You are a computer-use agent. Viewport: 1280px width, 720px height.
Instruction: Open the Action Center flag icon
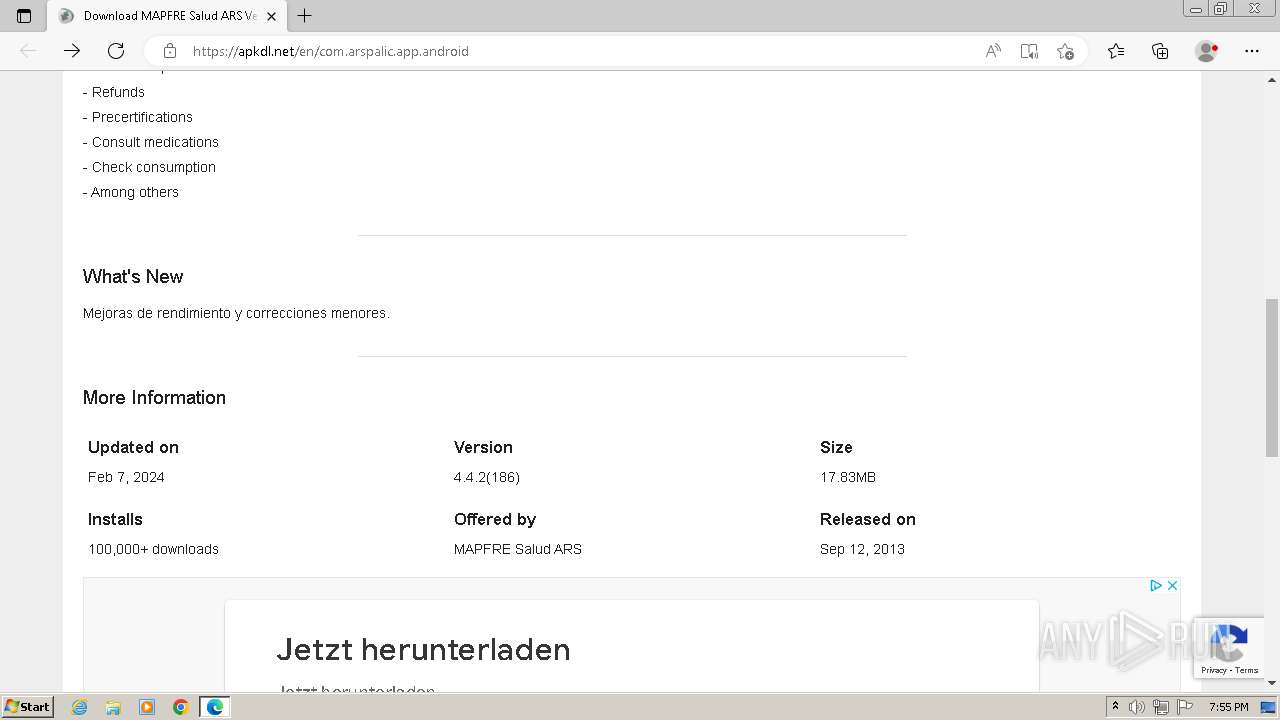pyautogui.click(x=1185, y=707)
